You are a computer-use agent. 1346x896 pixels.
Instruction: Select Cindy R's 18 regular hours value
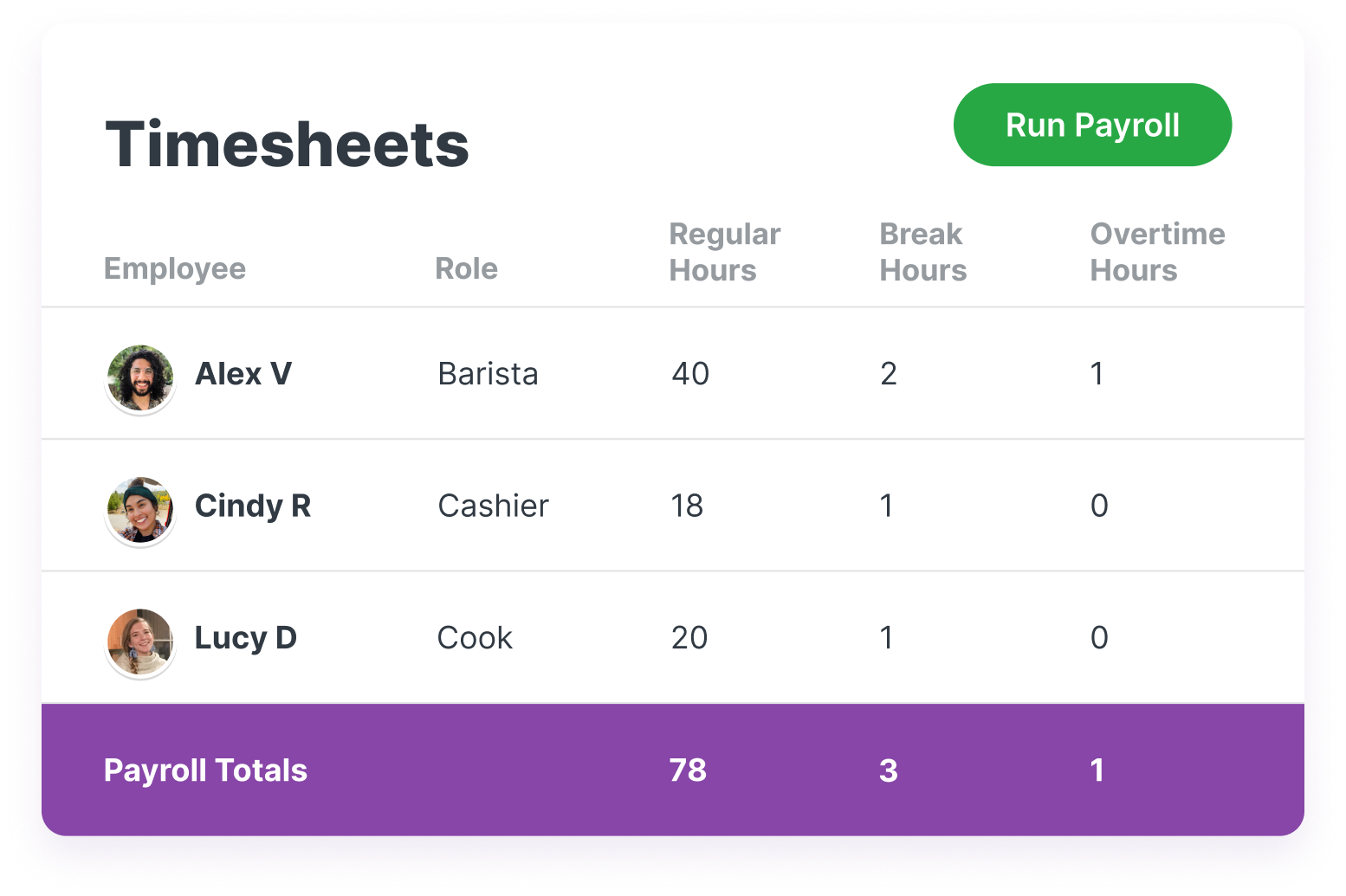point(687,506)
